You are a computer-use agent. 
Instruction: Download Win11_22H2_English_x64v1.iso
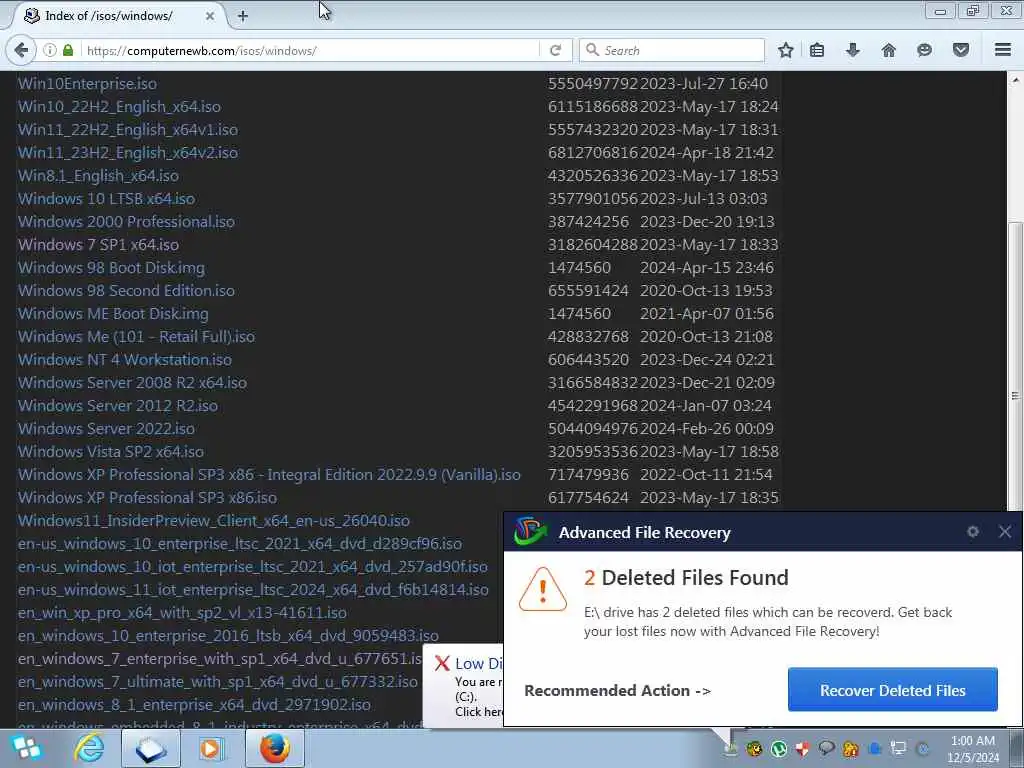tap(128, 129)
